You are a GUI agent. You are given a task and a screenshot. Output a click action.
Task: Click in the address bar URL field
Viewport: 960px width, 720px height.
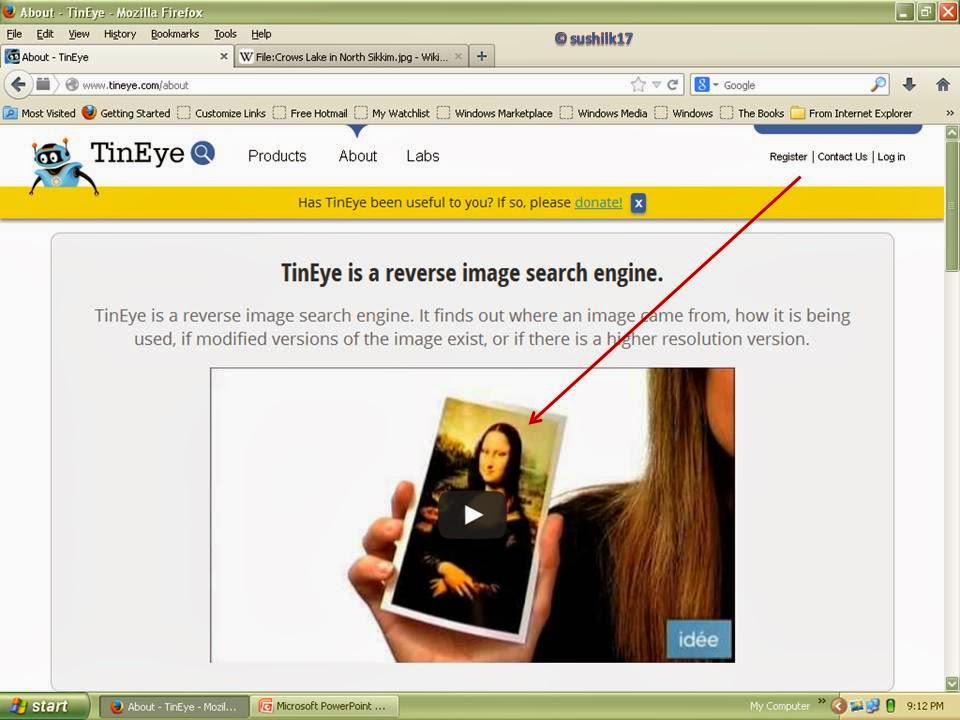350,85
